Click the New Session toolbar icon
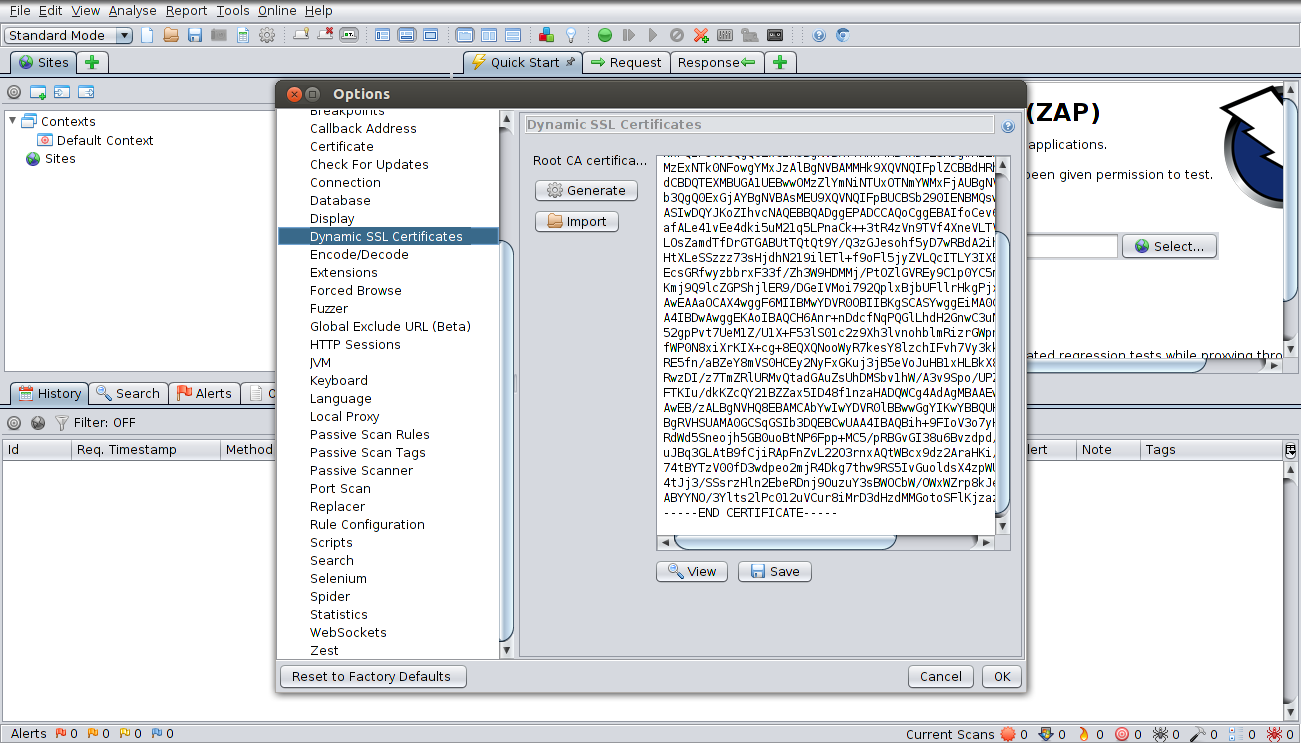Image resolution: width=1301 pixels, height=744 pixels. click(148, 35)
